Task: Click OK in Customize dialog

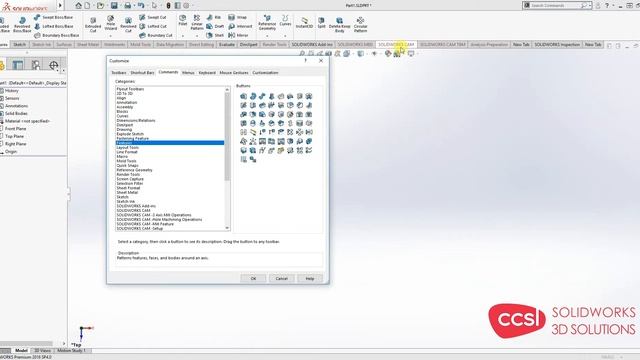Action: click(x=253, y=278)
